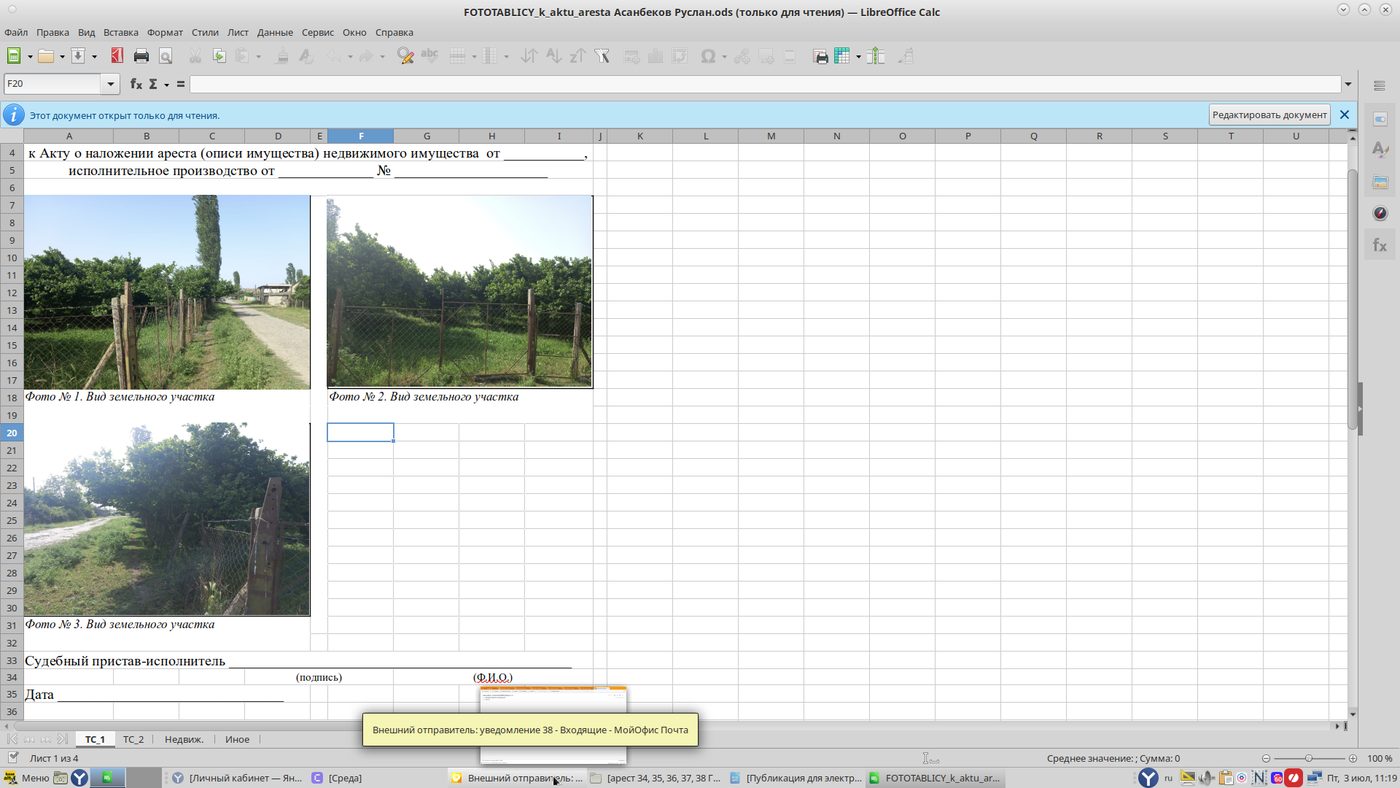Click the Редактировать документ button

coord(1269,115)
